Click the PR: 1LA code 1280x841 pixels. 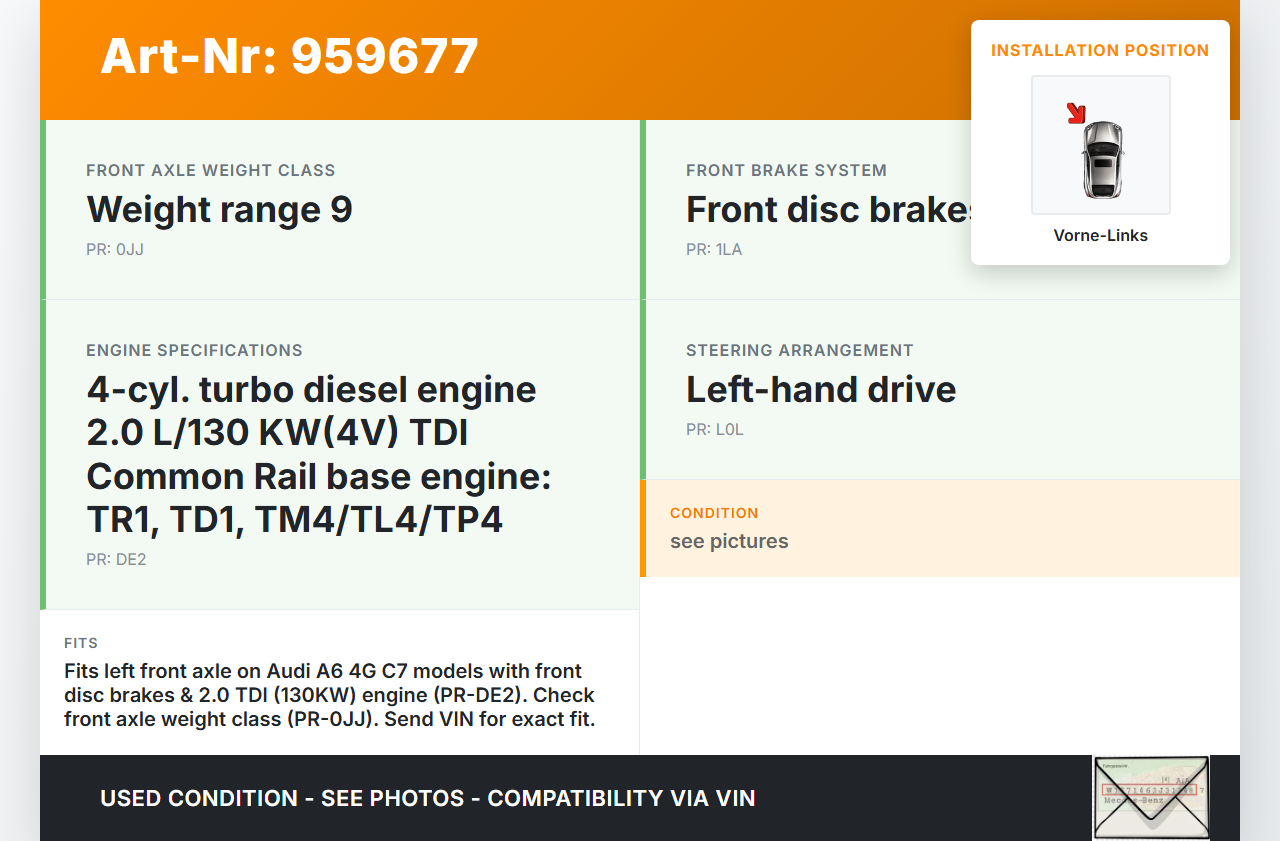[714, 250]
